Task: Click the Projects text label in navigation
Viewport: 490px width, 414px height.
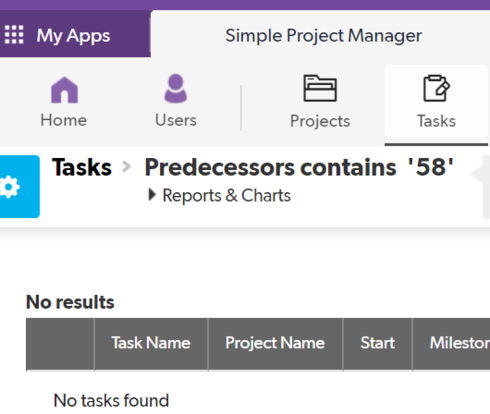Action: tap(320, 121)
